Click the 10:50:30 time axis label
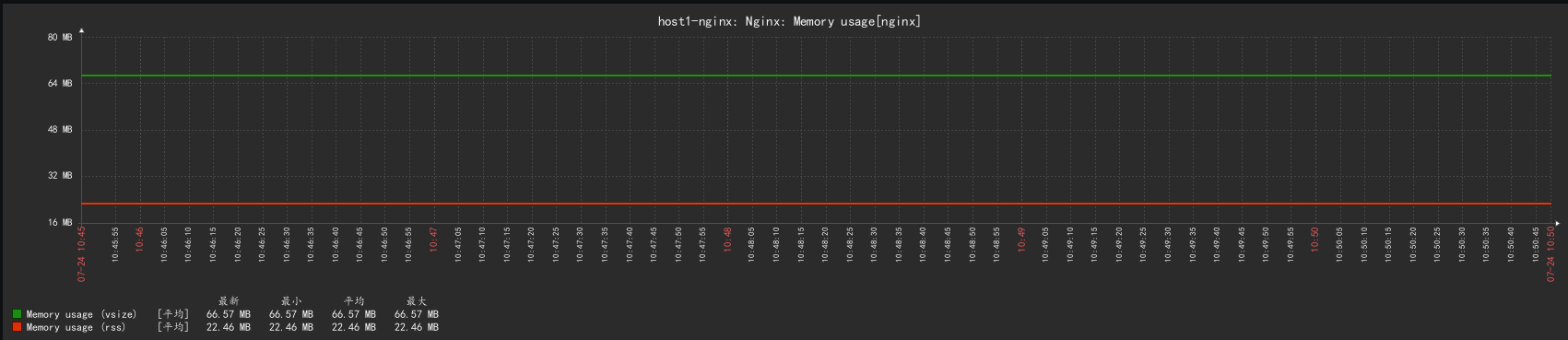The image size is (1568, 340). (1462, 244)
